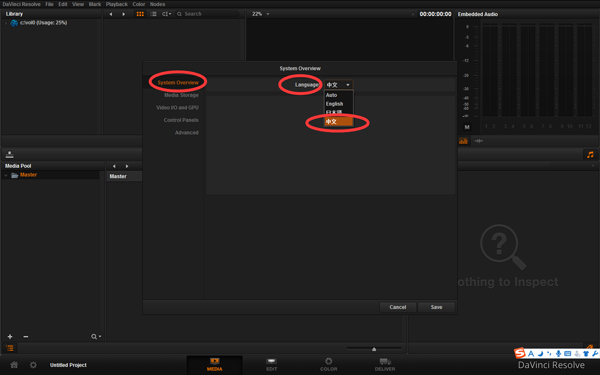The height and width of the screenshot is (375, 600).
Task: Open the Mark menu
Action: click(95, 4)
